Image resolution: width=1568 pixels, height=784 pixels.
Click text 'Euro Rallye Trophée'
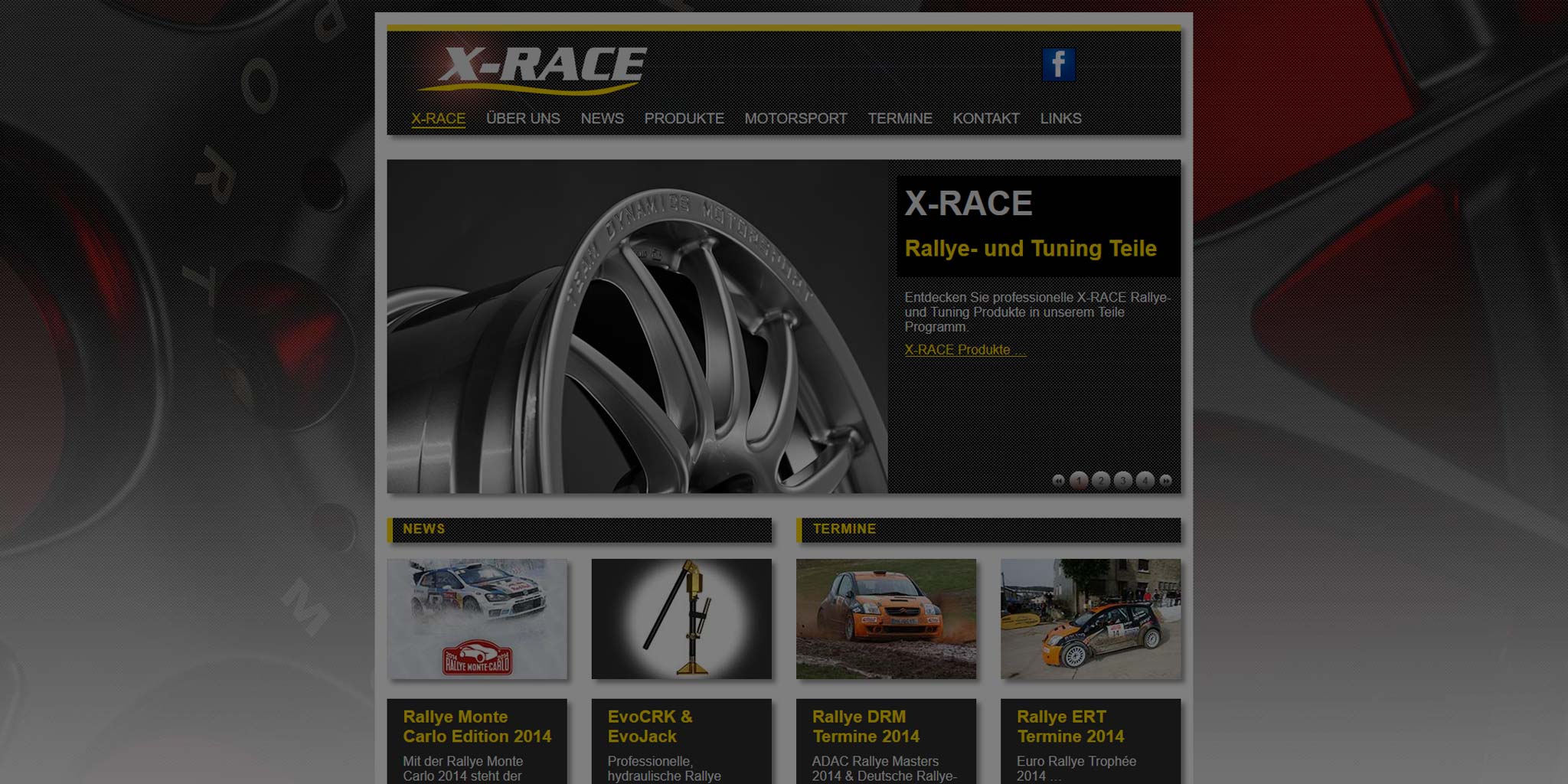point(1076,761)
